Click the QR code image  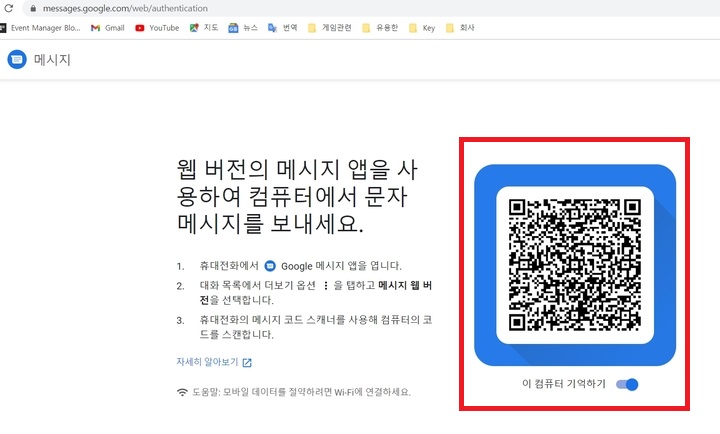[574, 265]
